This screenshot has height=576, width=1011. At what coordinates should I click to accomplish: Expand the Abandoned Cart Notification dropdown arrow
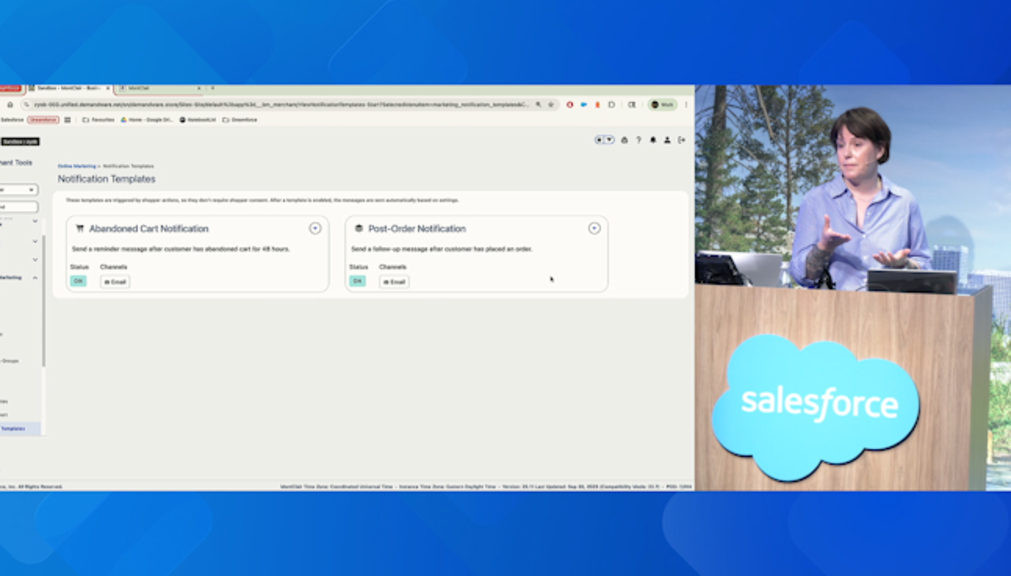click(x=315, y=228)
